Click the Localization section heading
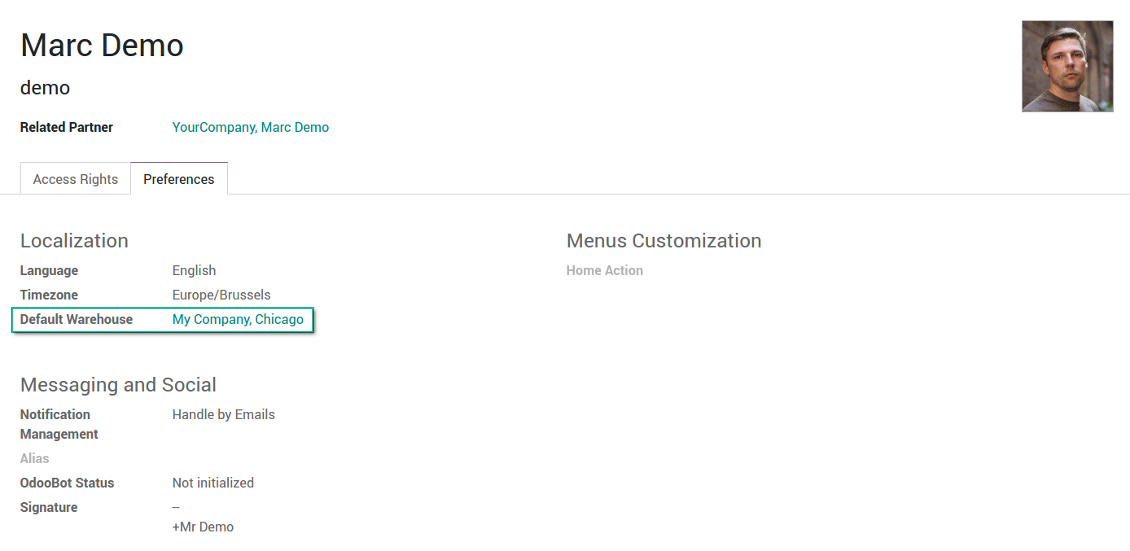This screenshot has width=1130, height=551. pos(74,241)
